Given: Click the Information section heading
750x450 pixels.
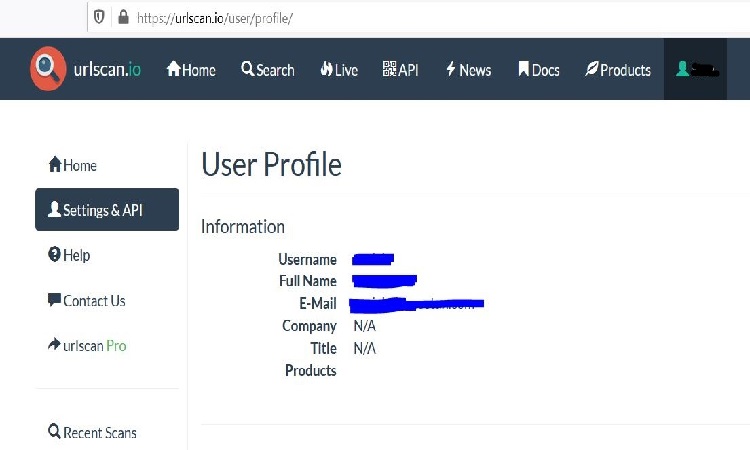Looking at the screenshot, I should [x=243, y=226].
